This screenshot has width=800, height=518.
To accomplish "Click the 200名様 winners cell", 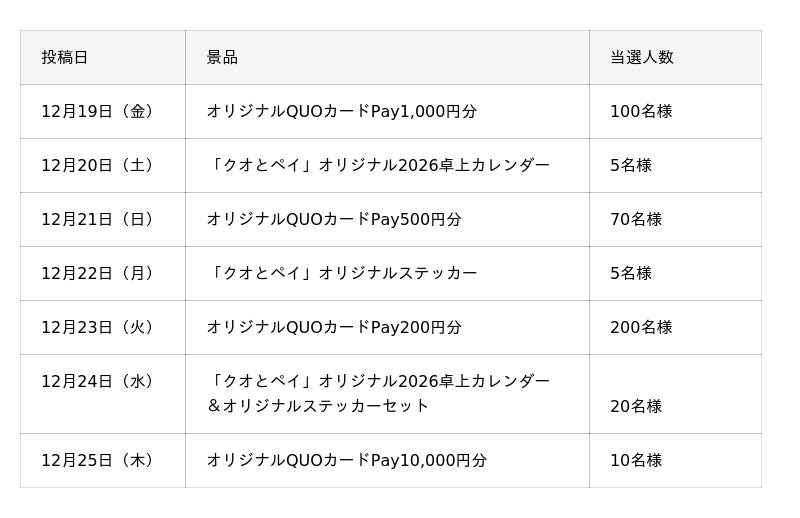I will tap(641, 327).
